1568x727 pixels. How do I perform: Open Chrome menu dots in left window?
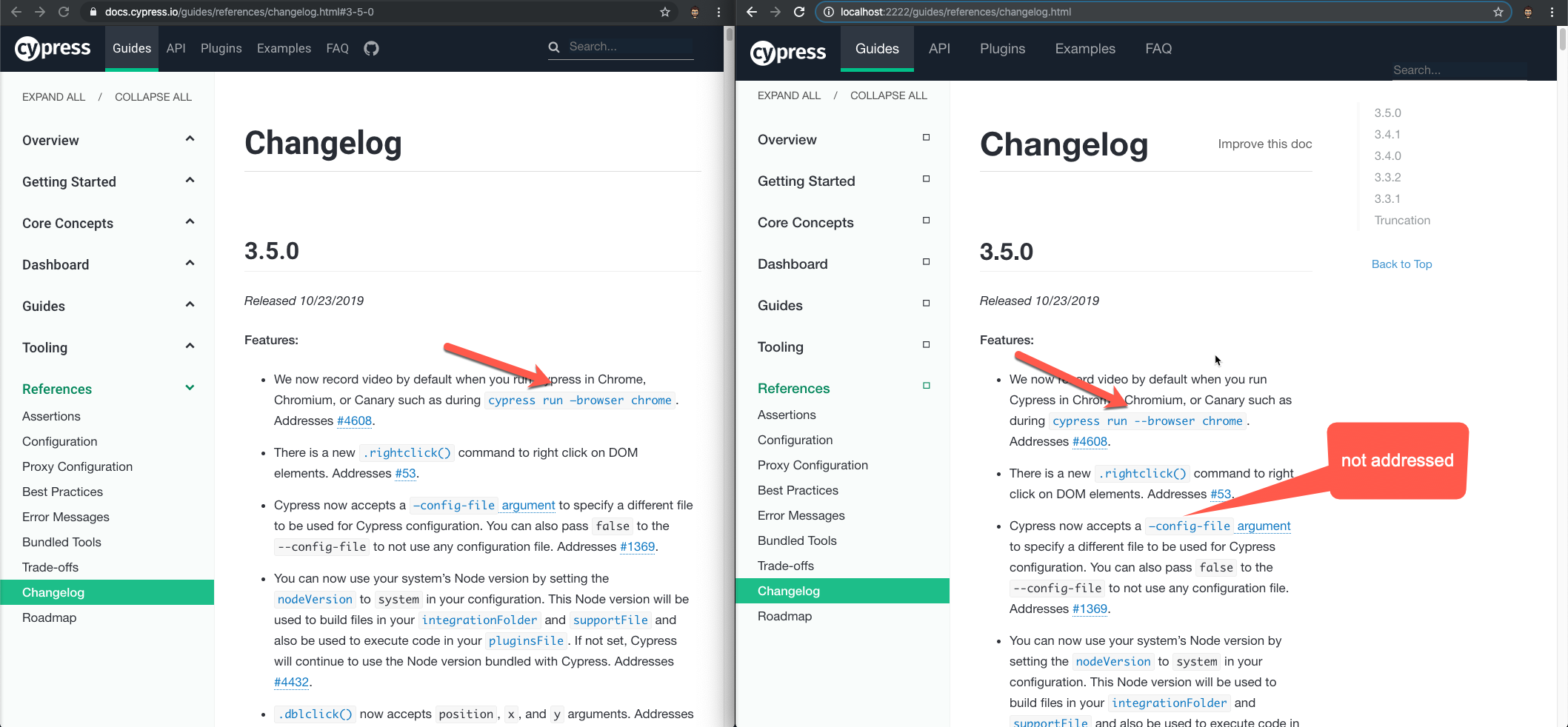(x=718, y=12)
